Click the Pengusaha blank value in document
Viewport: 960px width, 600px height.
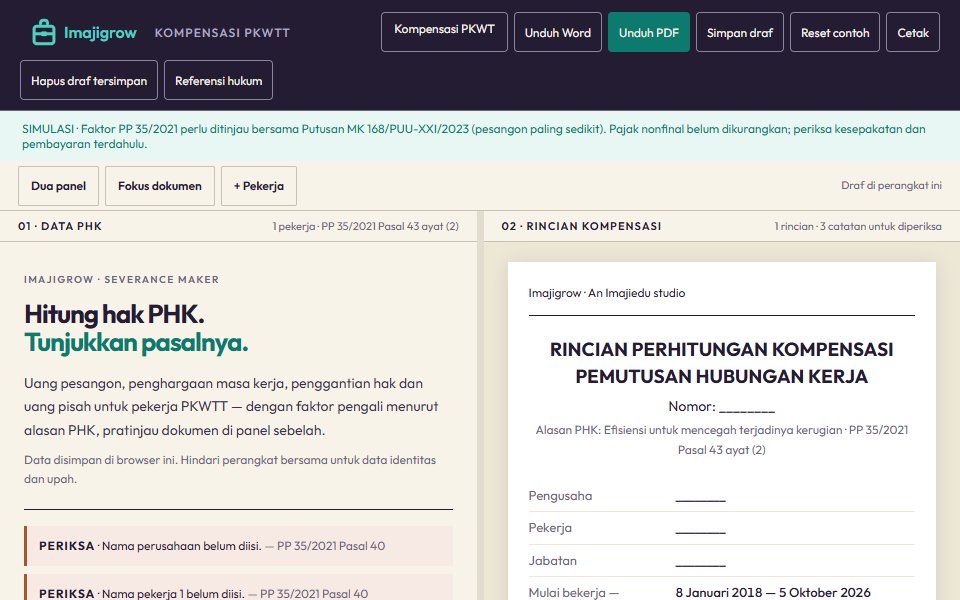(700, 496)
